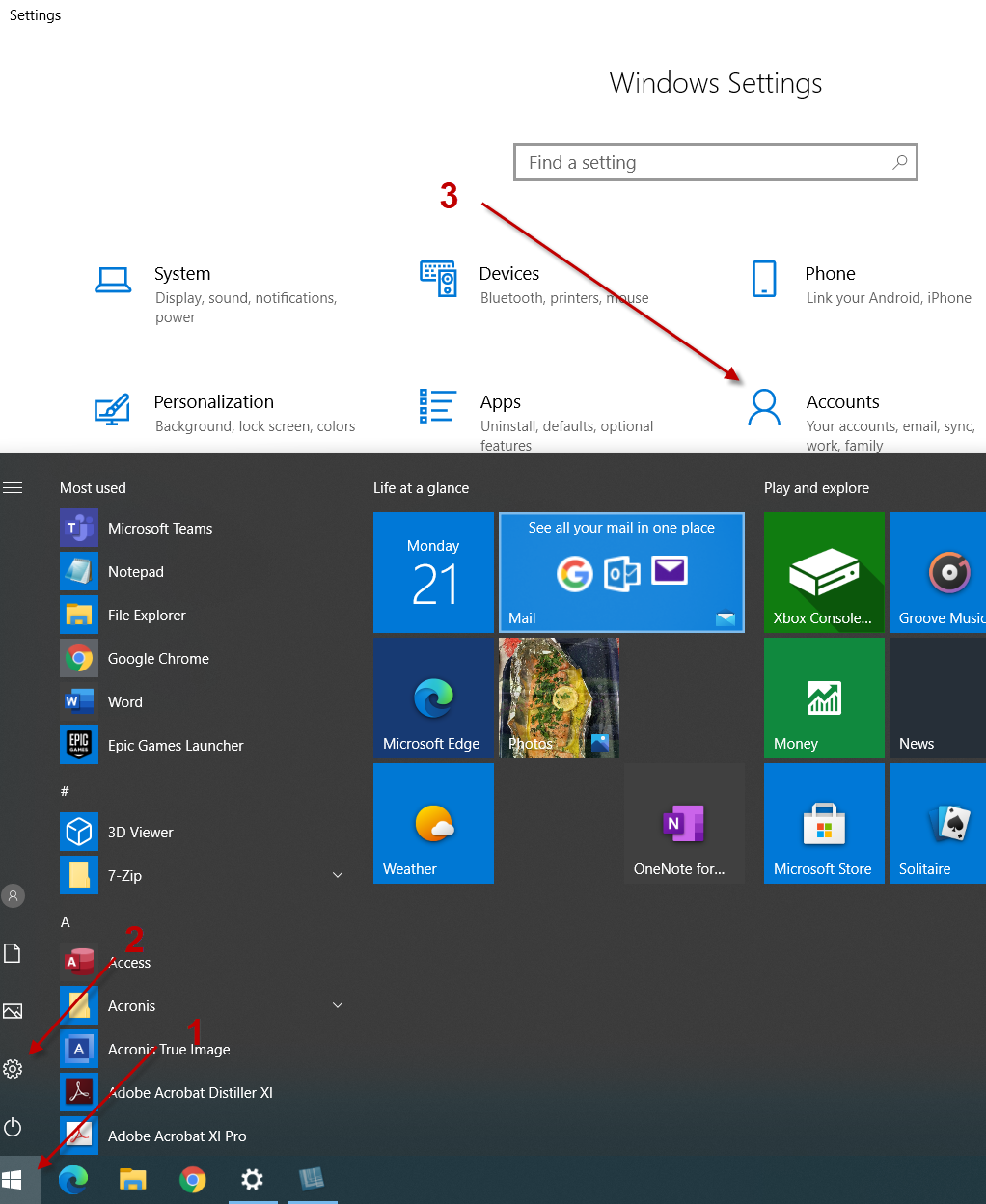This screenshot has height=1204, width=986.
Task: Click the Life at a glance group header
Action: tap(421, 488)
